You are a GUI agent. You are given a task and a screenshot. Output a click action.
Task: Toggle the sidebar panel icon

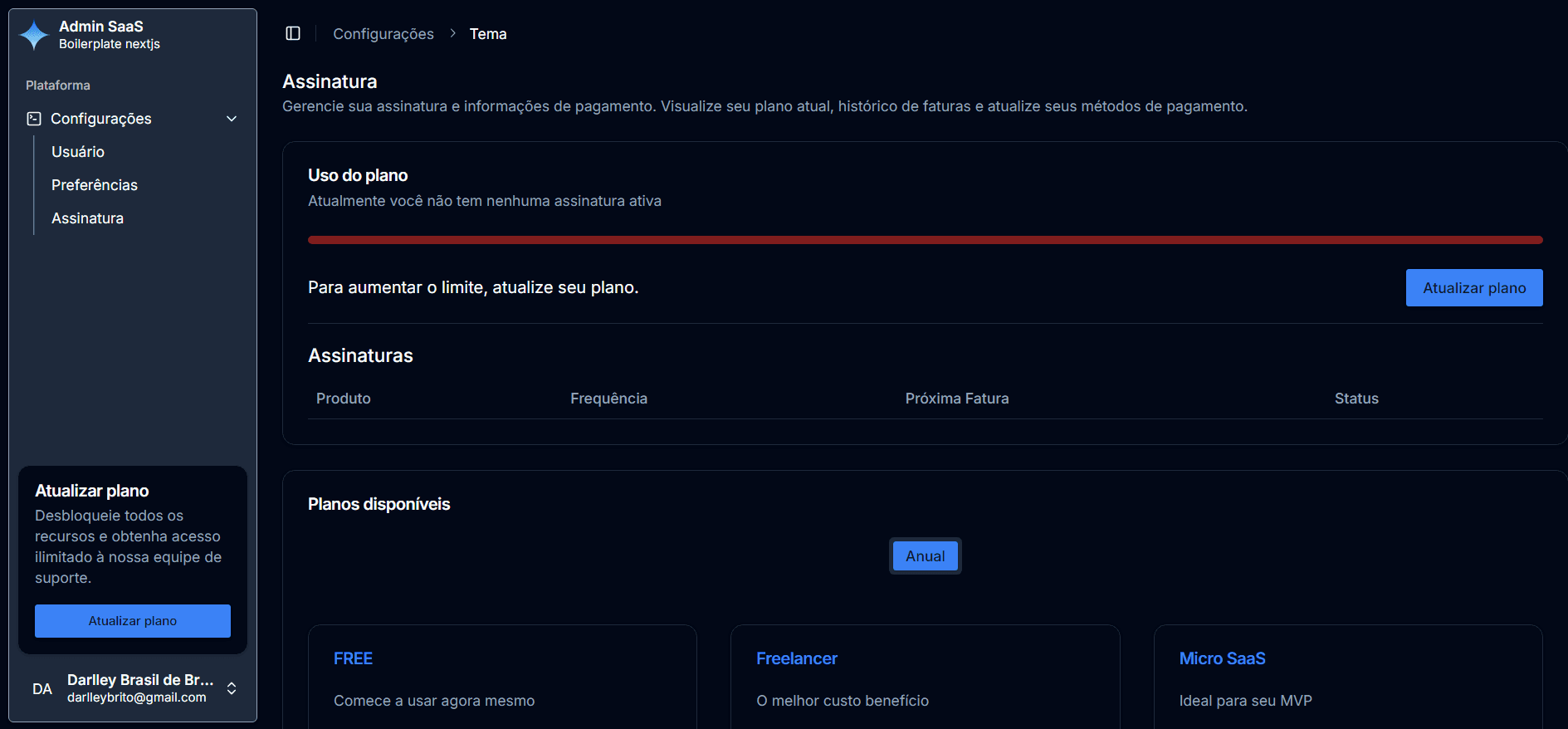click(293, 33)
